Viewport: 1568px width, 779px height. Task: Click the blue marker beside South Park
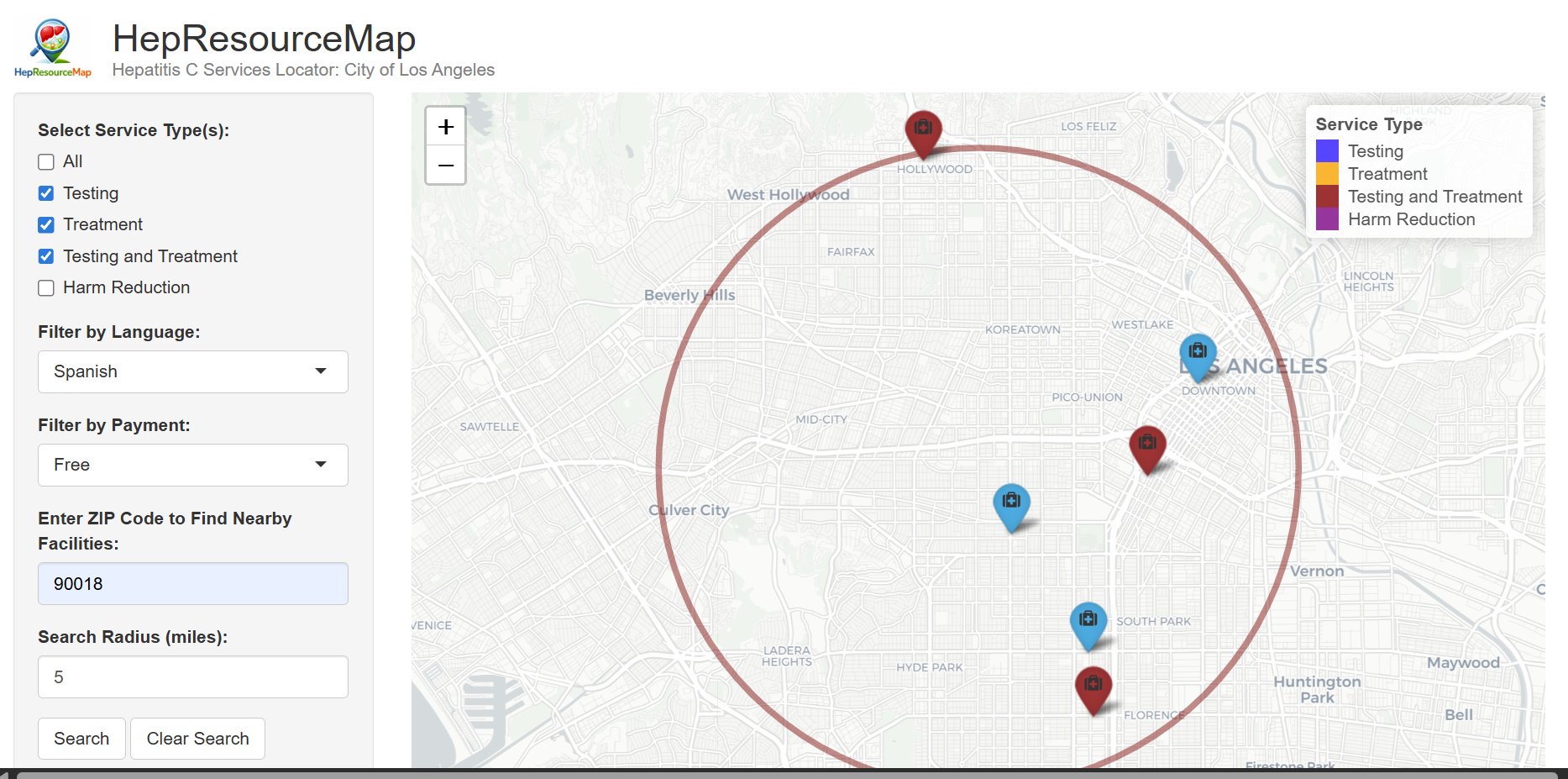[1088, 622]
